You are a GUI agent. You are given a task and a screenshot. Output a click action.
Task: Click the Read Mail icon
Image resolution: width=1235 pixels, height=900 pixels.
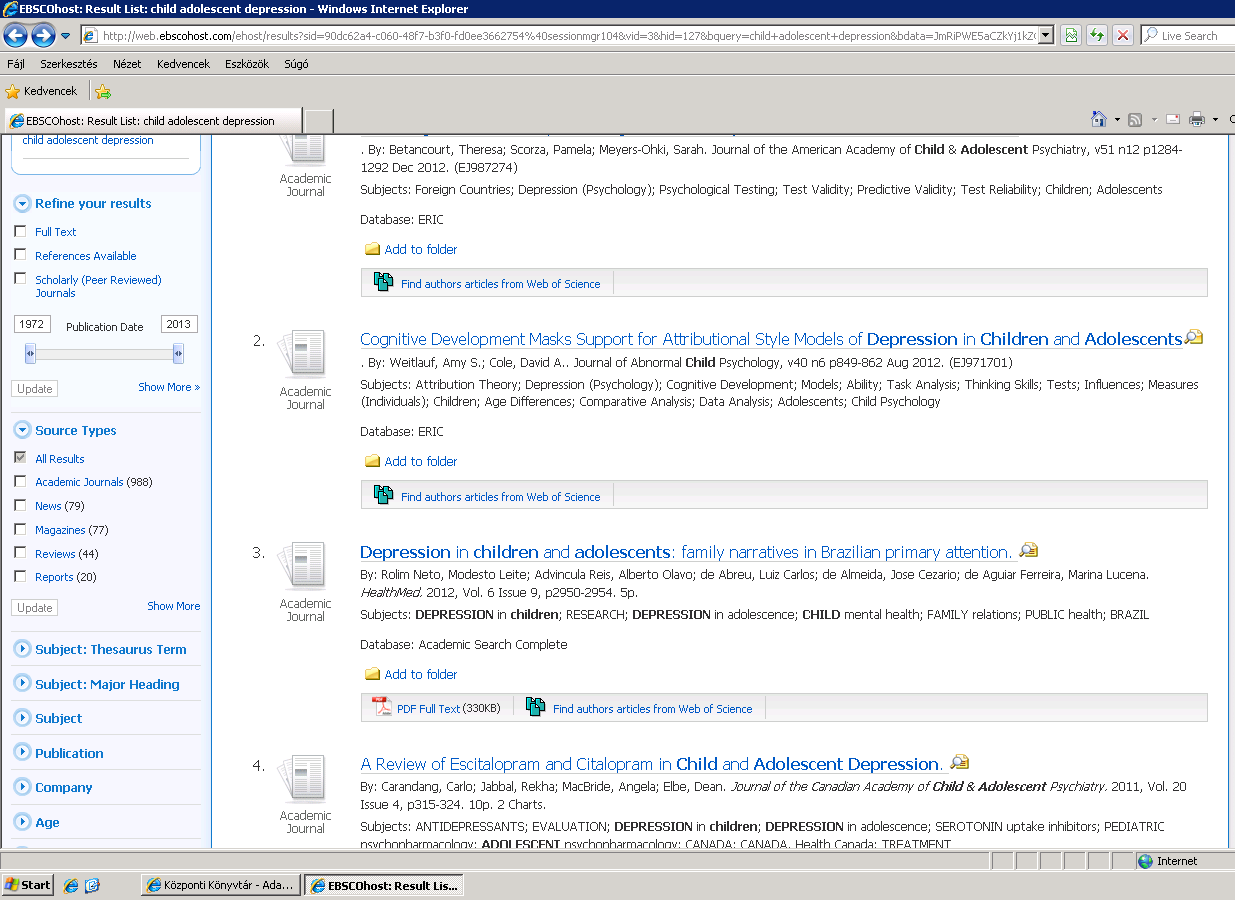point(1172,120)
